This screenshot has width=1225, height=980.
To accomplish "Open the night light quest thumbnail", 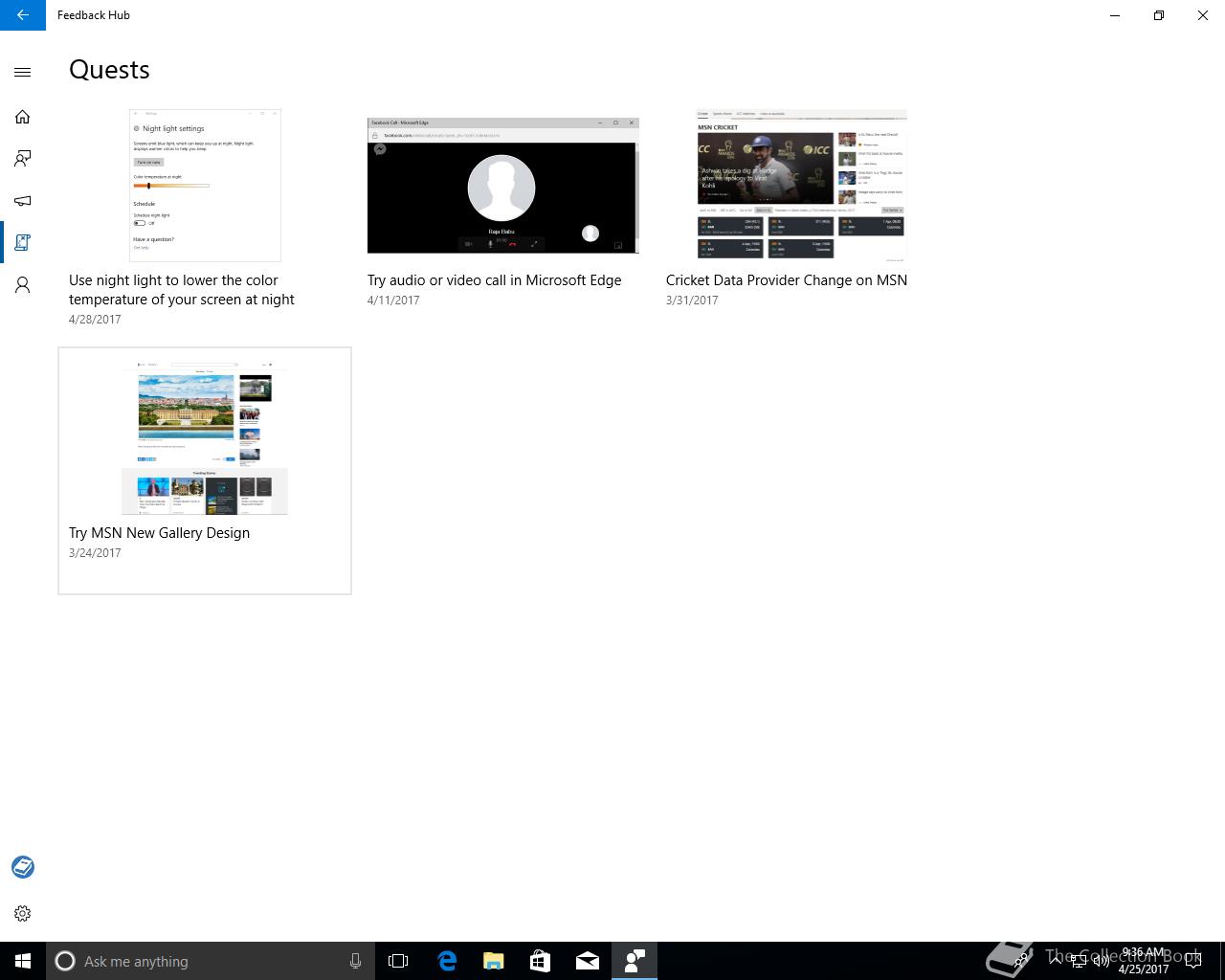I will [205, 186].
